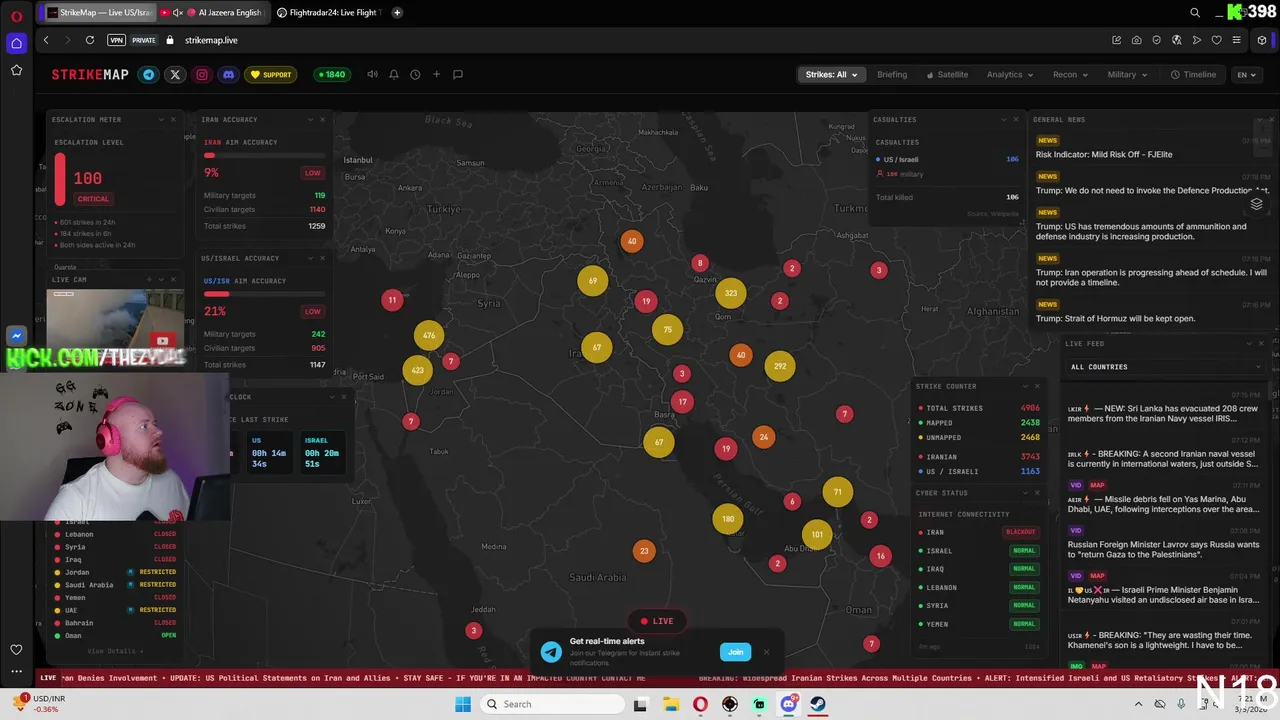Viewport: 1280px width, 720px height.
Task: Click the LIVE indicator button
Action: (x=656, y=621)
